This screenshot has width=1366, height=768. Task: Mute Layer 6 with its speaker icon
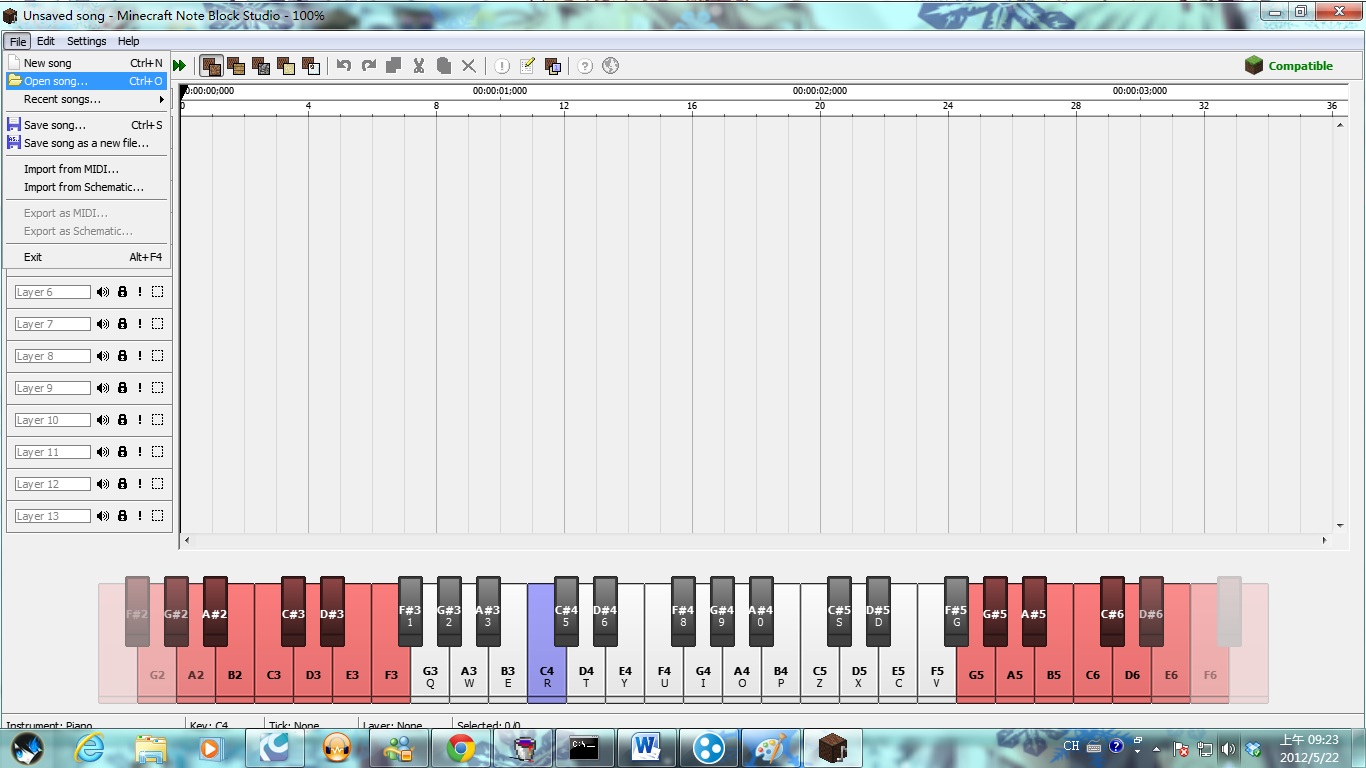[102, 292]
